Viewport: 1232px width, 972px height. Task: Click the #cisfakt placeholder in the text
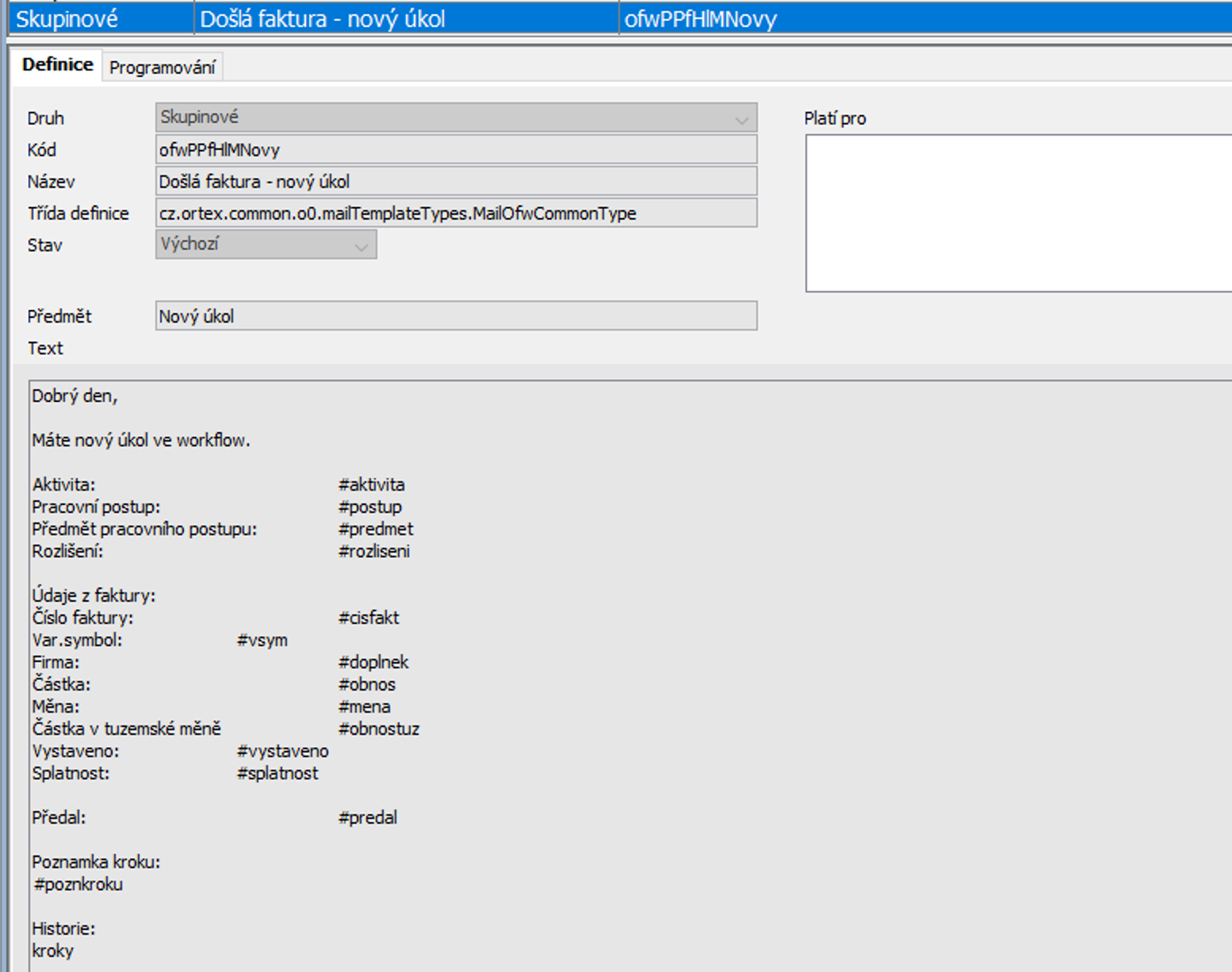[369, 618]
